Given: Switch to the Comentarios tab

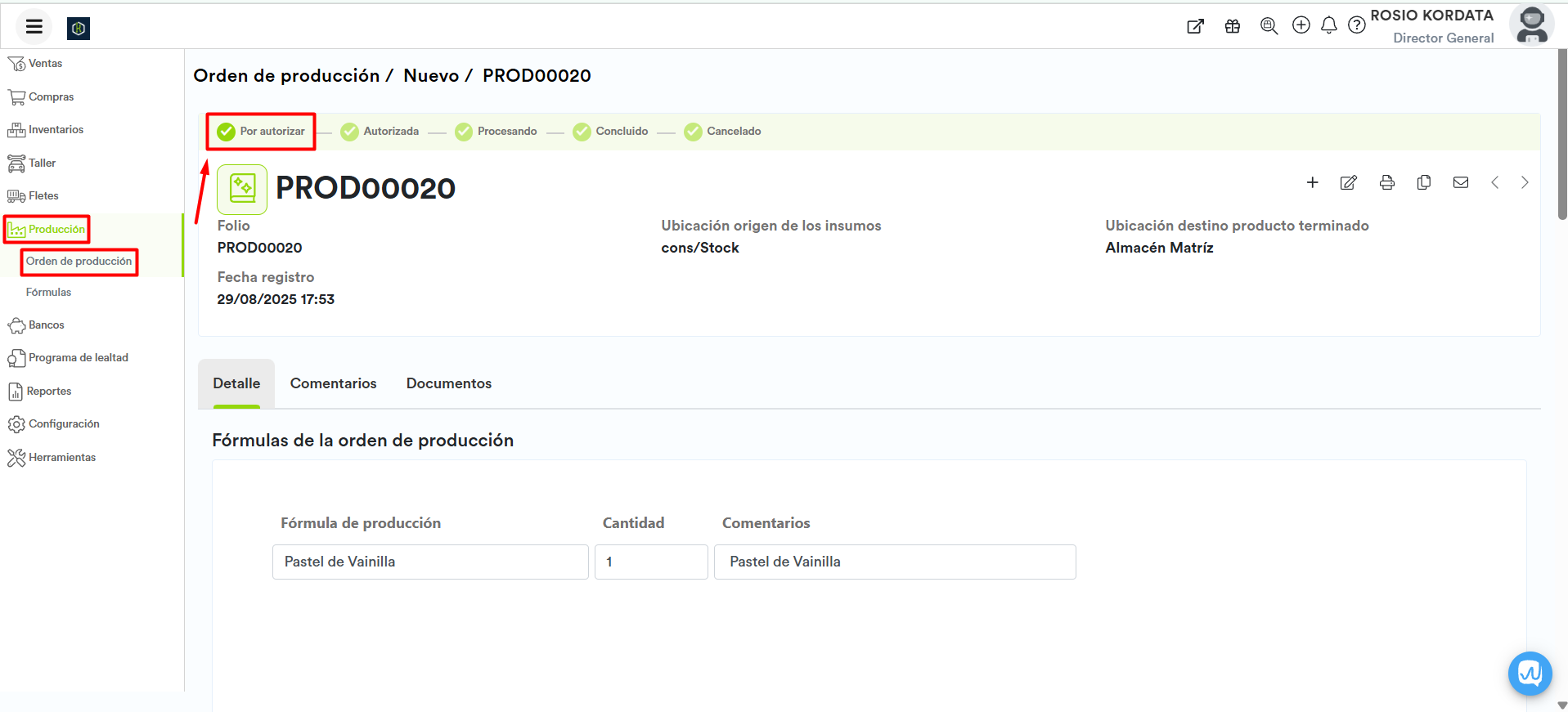Looking at the screenshot, I should (333, 383).
